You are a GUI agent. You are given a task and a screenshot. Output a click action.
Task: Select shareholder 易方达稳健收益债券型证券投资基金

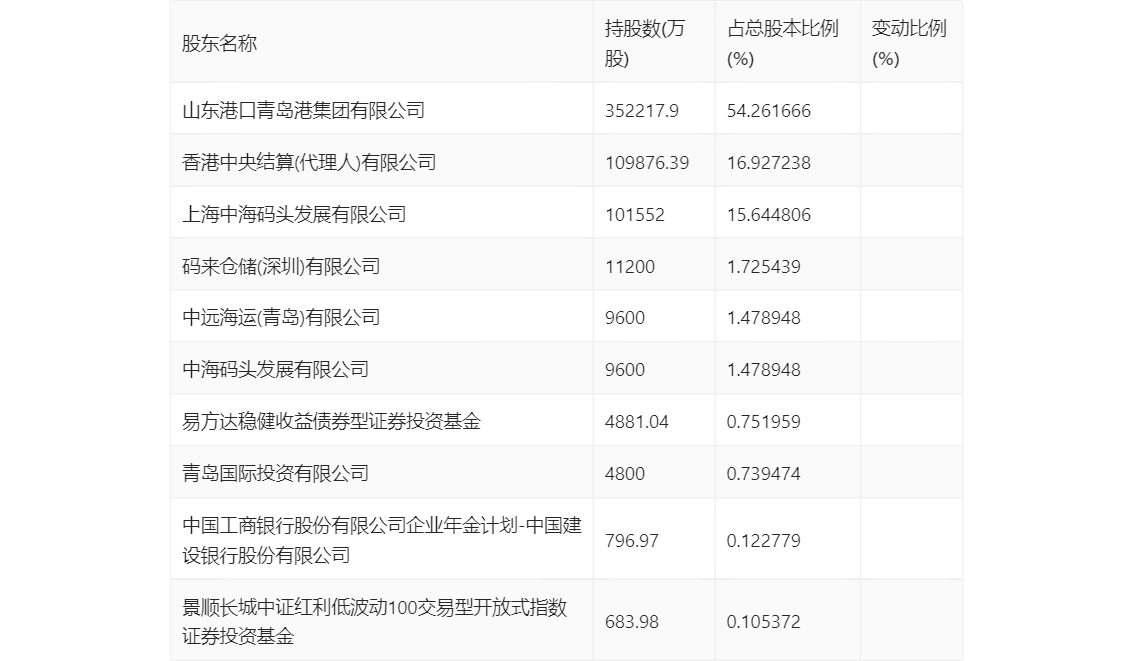tap(331, 422)
